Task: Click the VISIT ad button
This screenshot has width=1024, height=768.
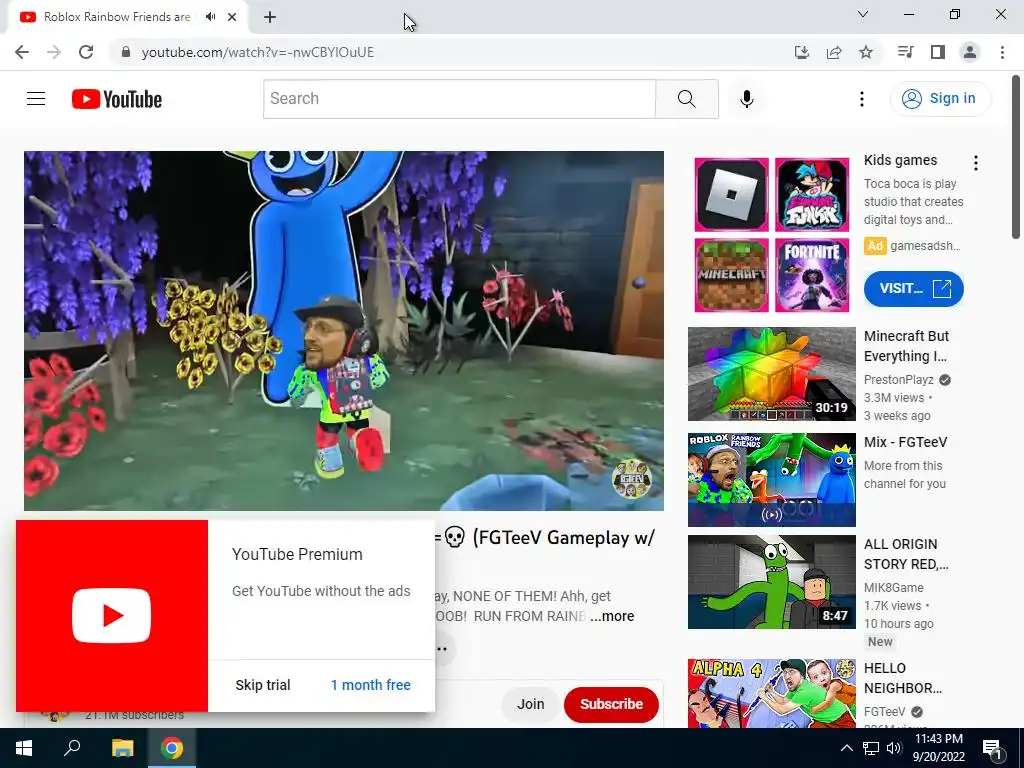Action: (x=914, y=289)
